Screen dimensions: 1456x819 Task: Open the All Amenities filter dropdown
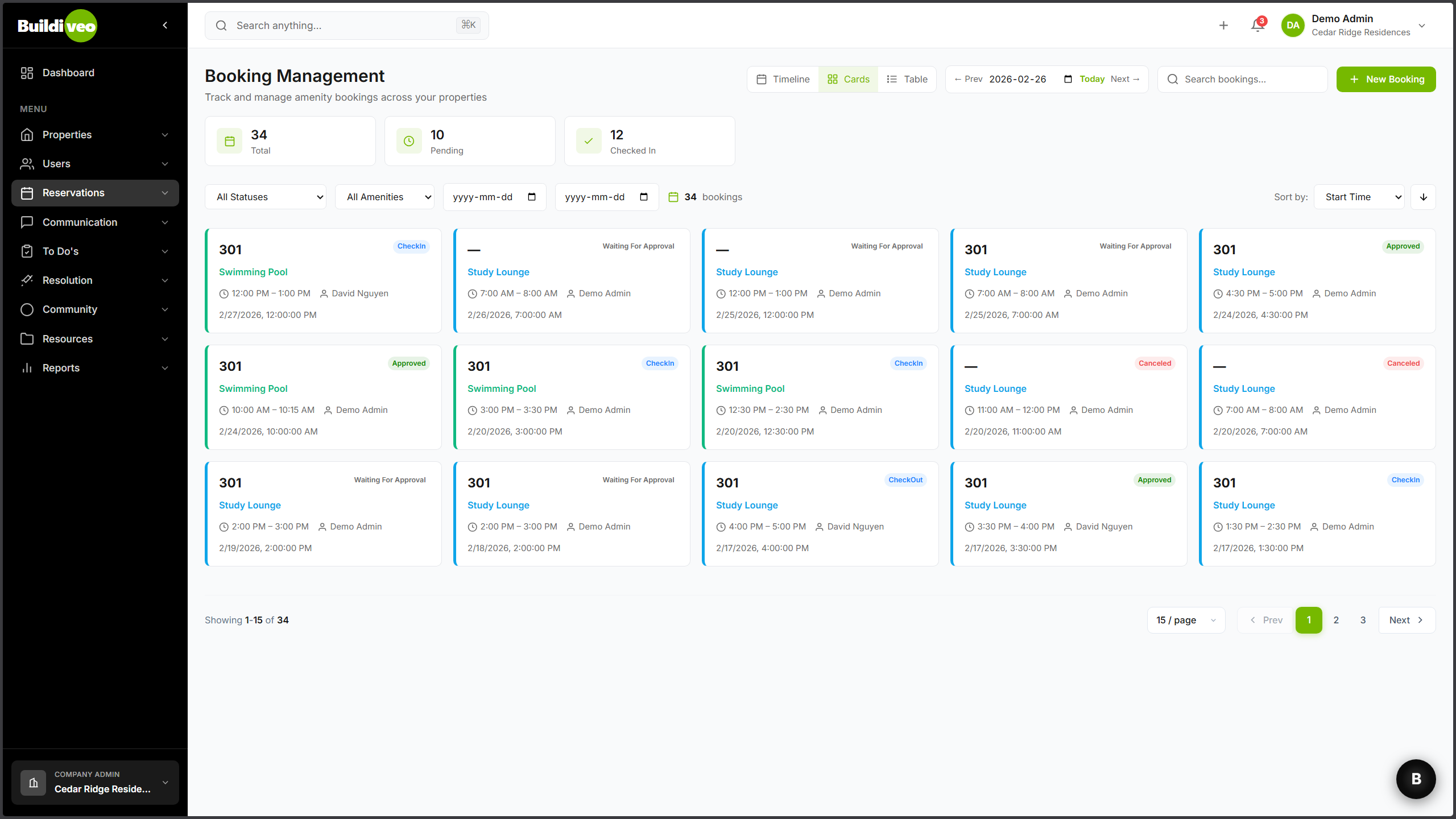pos(384,197)
